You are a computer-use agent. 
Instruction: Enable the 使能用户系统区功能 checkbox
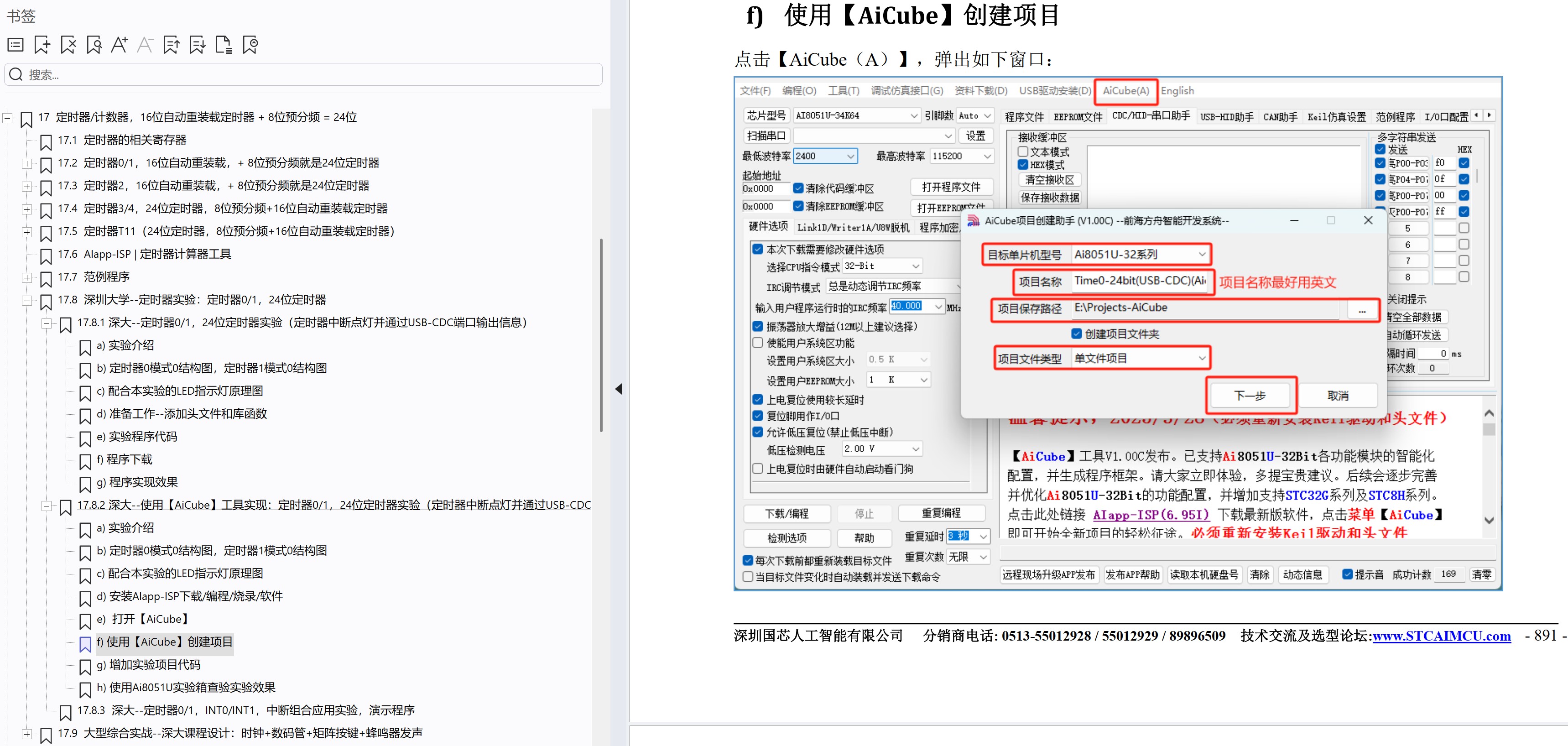coord(758,342)
